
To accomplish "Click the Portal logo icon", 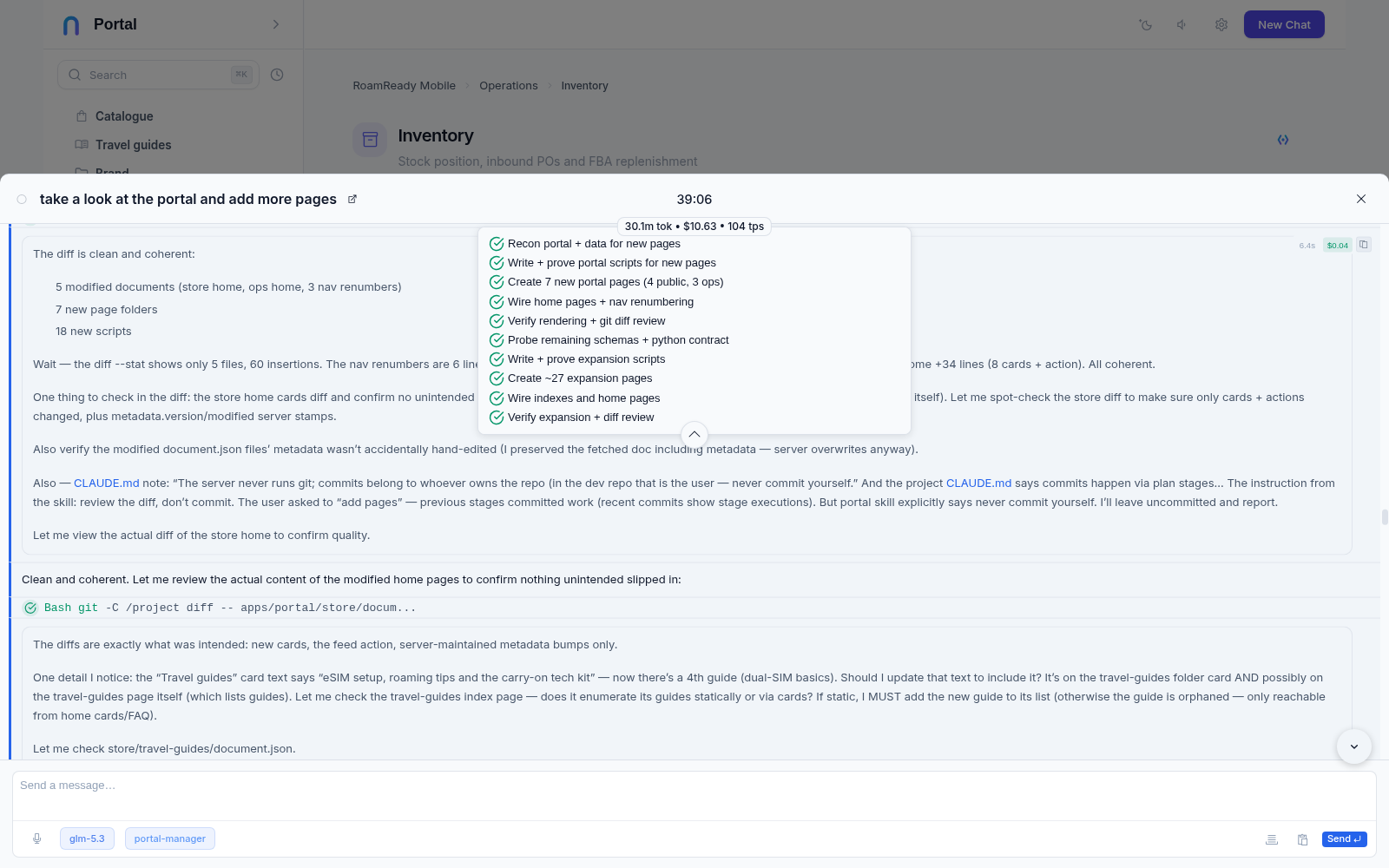I will [71, 25].
